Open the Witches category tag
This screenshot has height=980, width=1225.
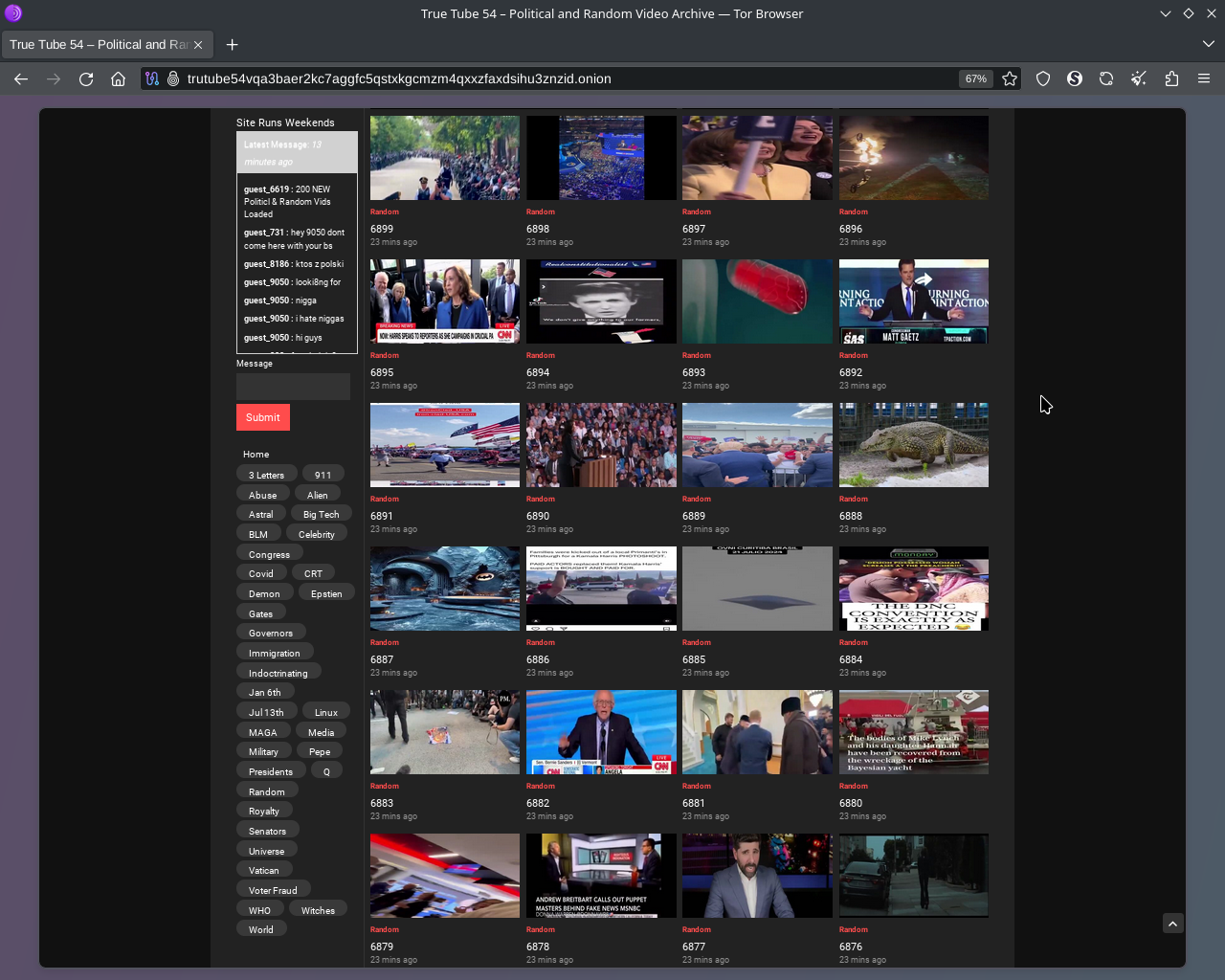coord(318,910)
